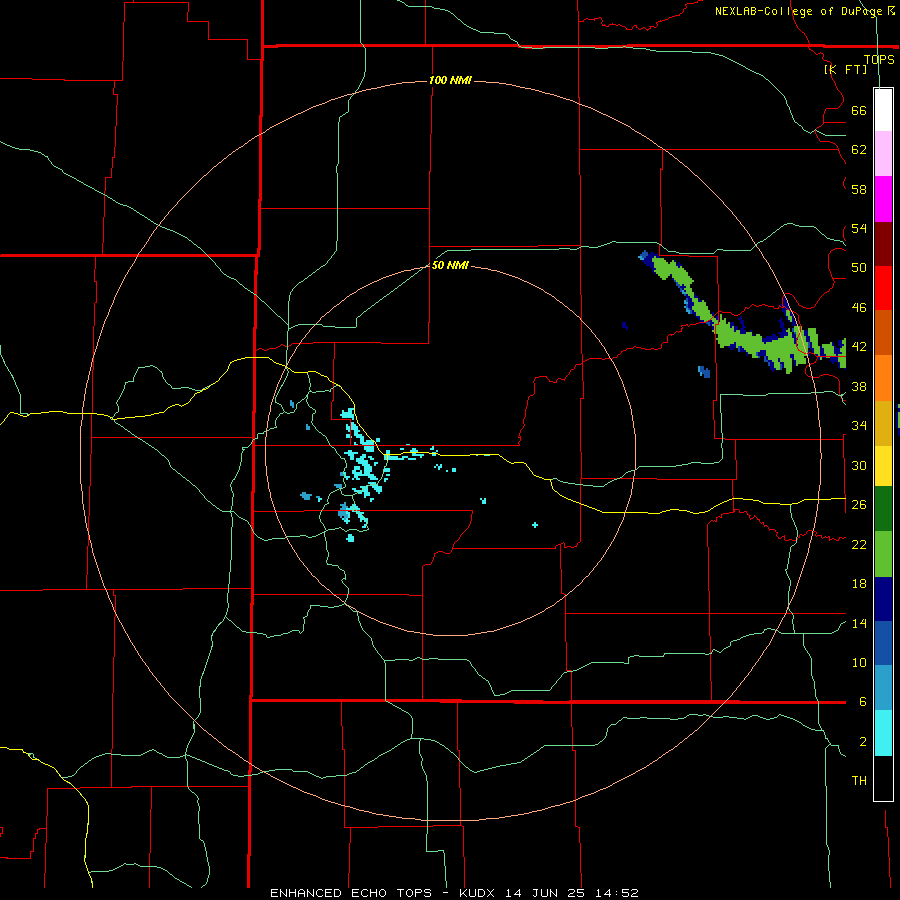Click the legend value "58"
Screen dimensions: 900x900
click(x=859, y=189)
